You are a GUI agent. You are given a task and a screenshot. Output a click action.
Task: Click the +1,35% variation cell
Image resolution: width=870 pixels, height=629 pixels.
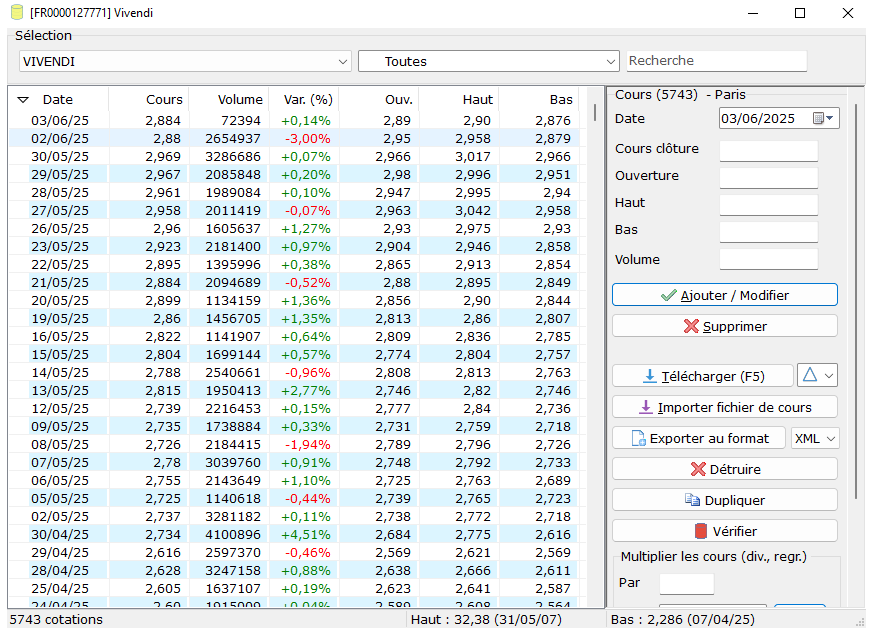[x=305, y=318]
